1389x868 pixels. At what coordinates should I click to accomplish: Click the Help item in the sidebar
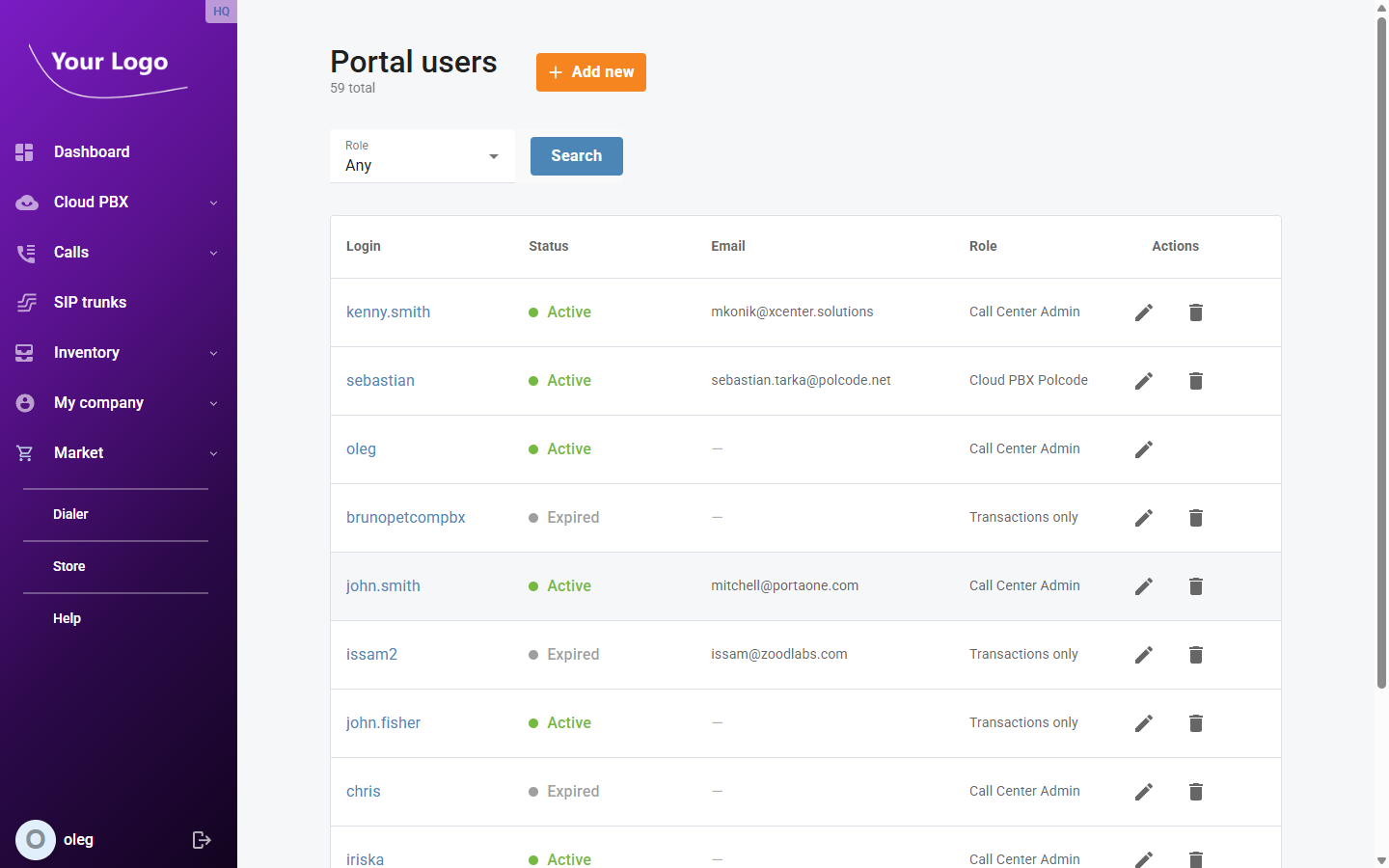67,617
